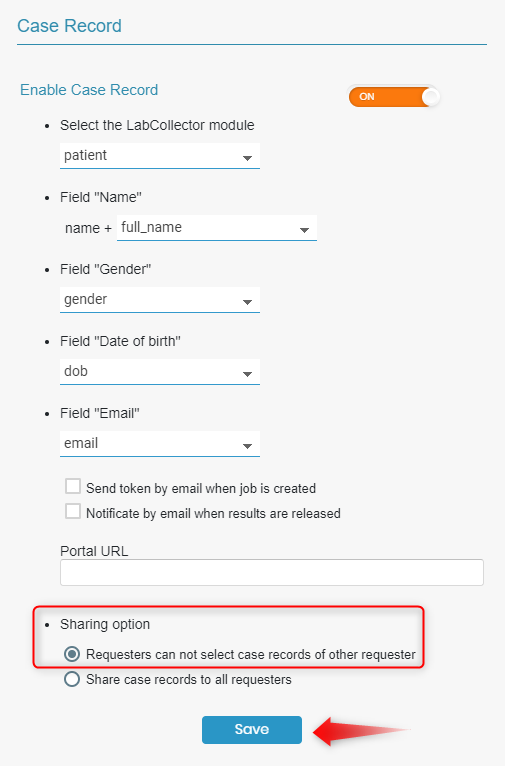Click inside the Portal URL text field
The image size is (505, 766).
[x=272, y=573]
